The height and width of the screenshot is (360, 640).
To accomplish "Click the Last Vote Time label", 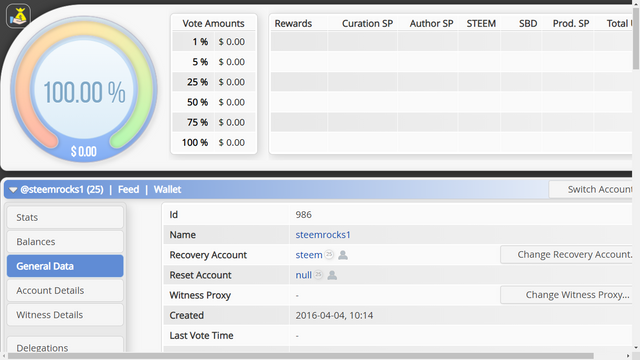I will [201, 336].
